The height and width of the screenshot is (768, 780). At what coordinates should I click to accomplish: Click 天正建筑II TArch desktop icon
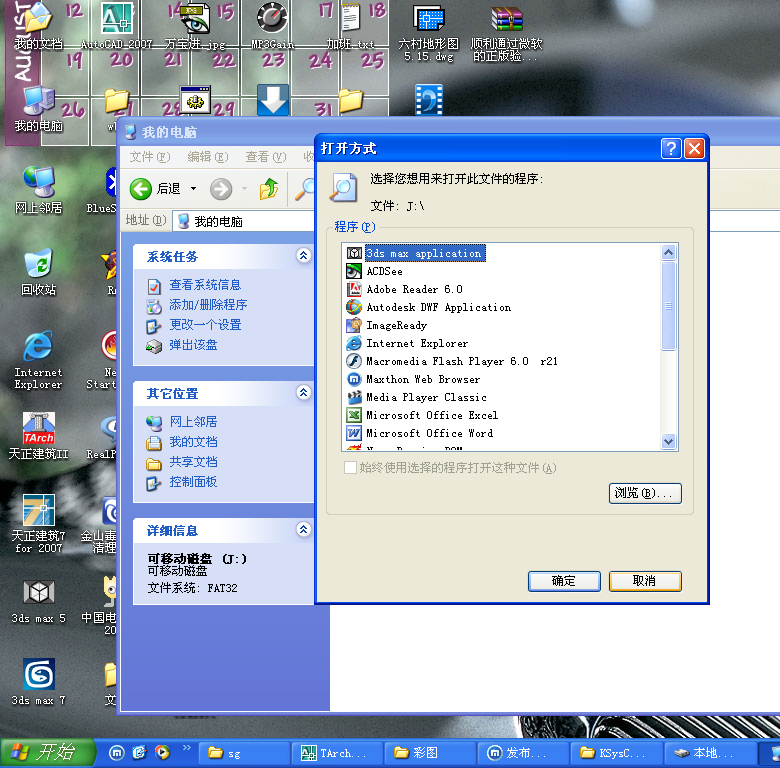tap(38, 435)
